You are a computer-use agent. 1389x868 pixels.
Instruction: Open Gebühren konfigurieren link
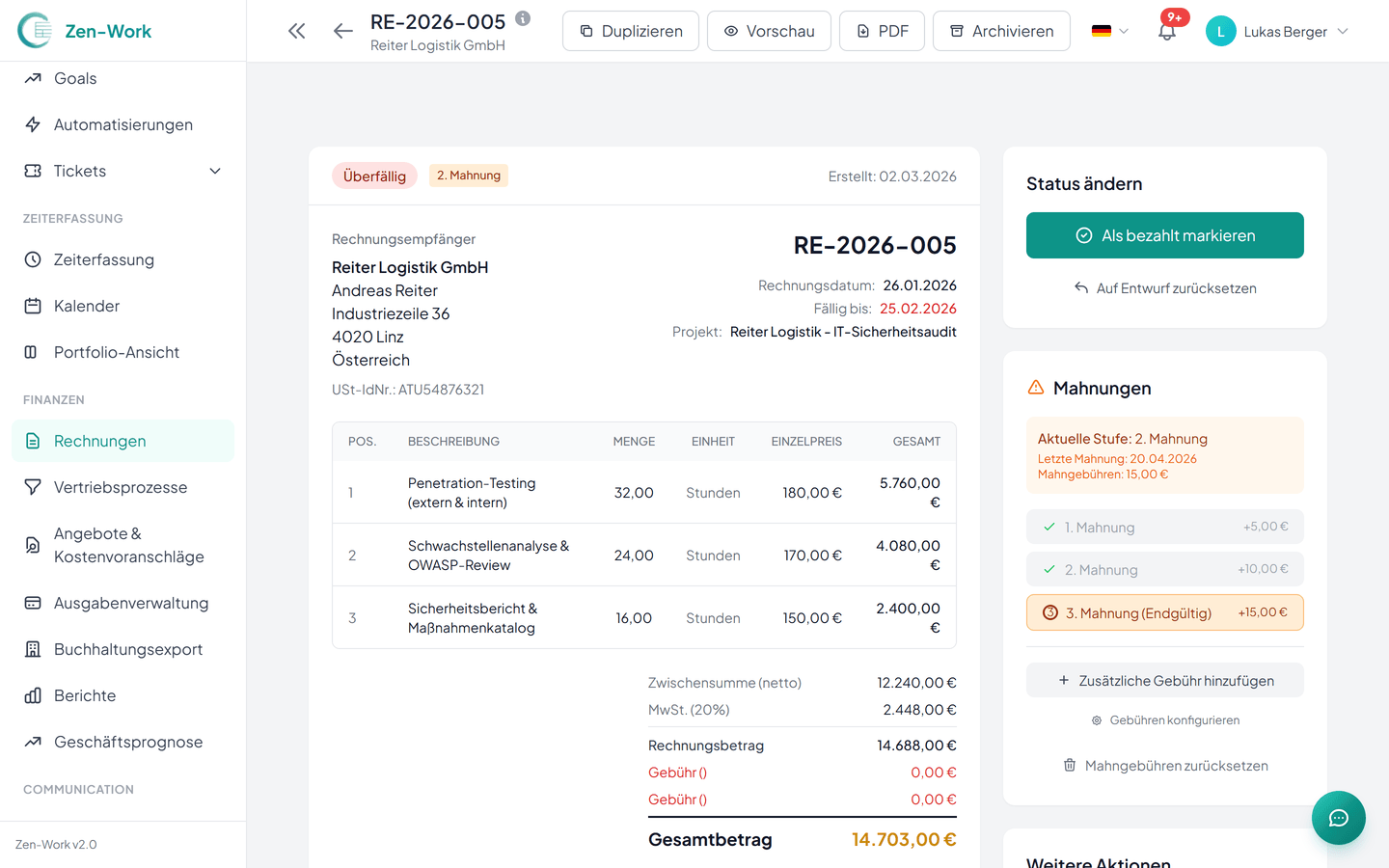[x=1165, y=720]
